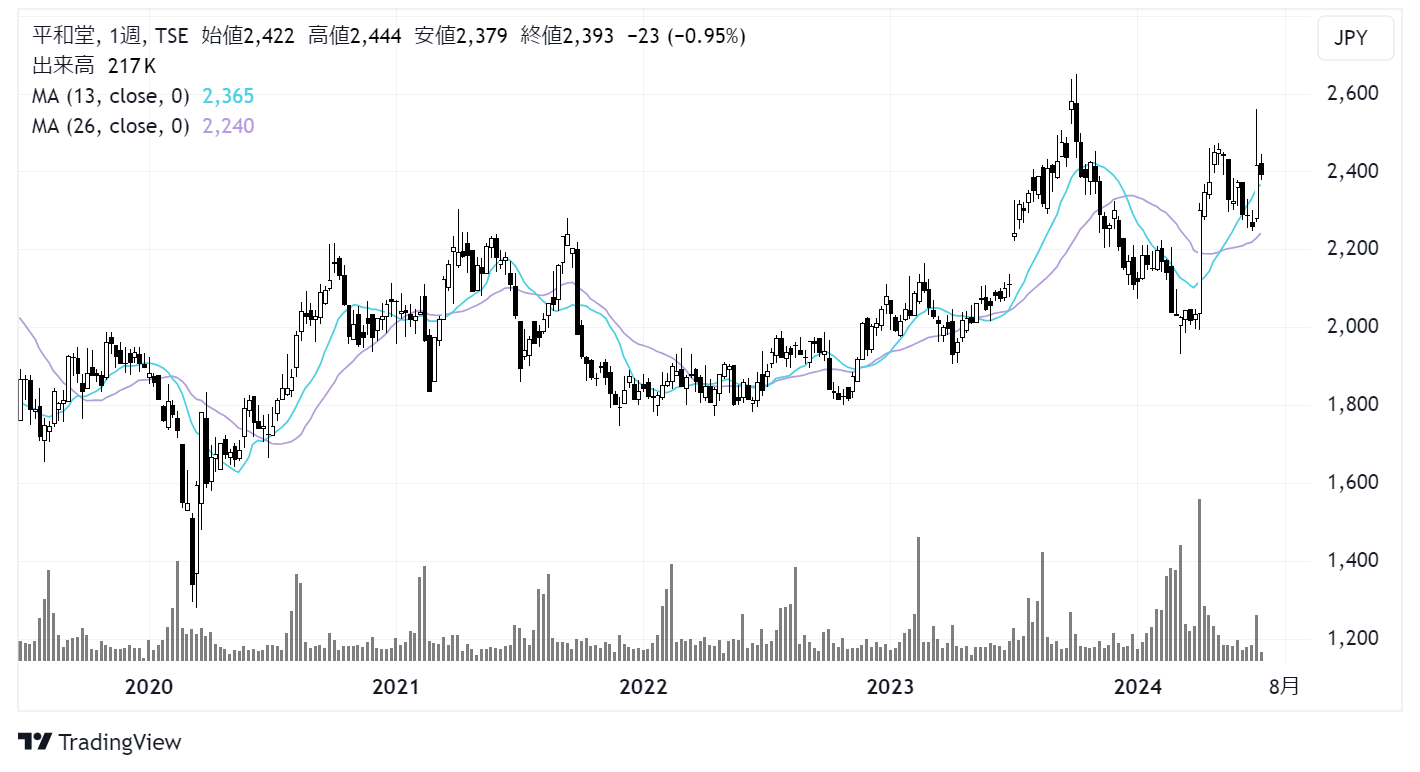Click the 1,200 price axis label
This screenshot has height=772, width=1420.
pyautogui.click(x=1351, y=638)
